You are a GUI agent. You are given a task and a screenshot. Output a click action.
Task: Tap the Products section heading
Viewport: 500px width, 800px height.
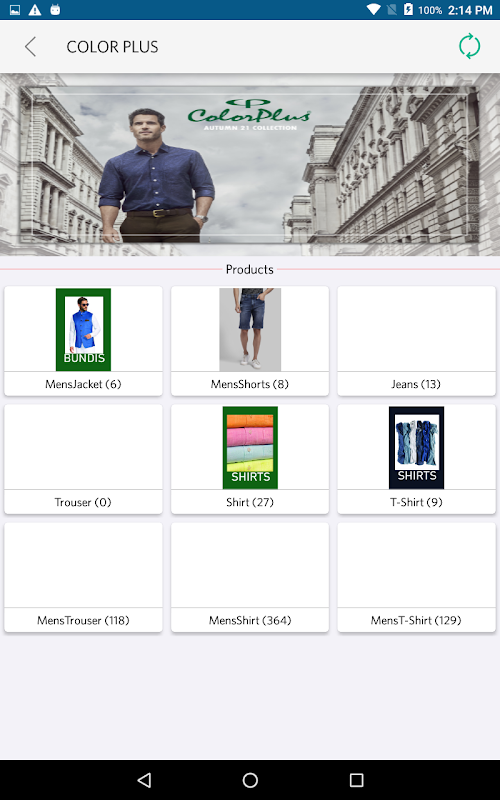click(249, 269)
